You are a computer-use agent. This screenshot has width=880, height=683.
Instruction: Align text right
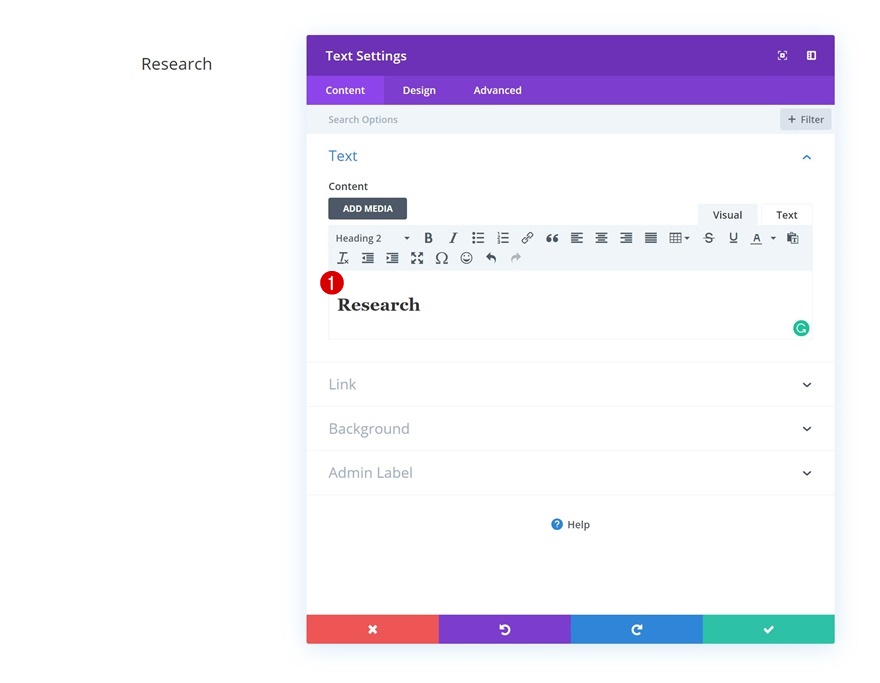click(x=626, y=238)
